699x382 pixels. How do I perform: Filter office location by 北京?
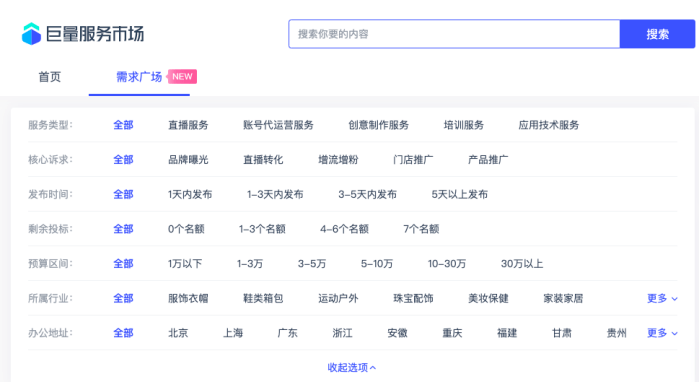click(178, 333)
